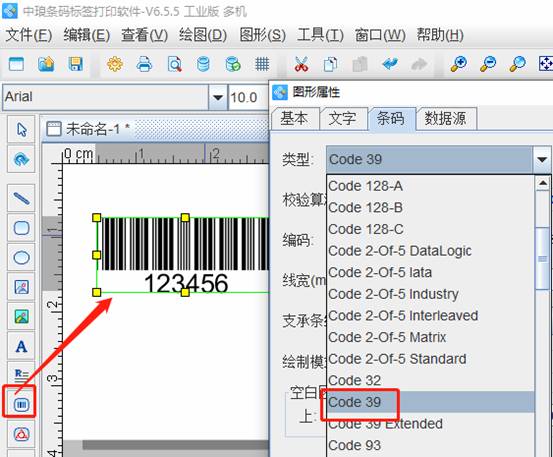Viewport: 553px width, 457px height.
Task: Click the zoom in magnifier icon
Action: coord(458,64)
